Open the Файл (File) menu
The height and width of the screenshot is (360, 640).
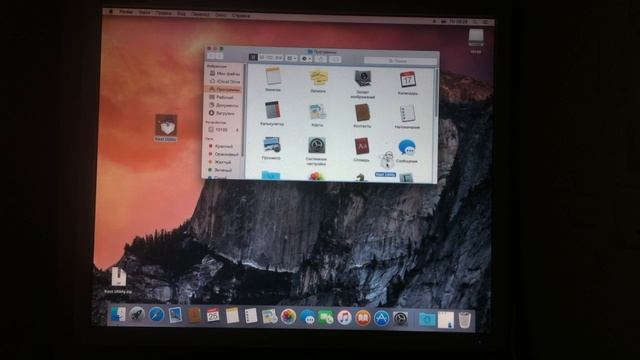tap(144, 13)
